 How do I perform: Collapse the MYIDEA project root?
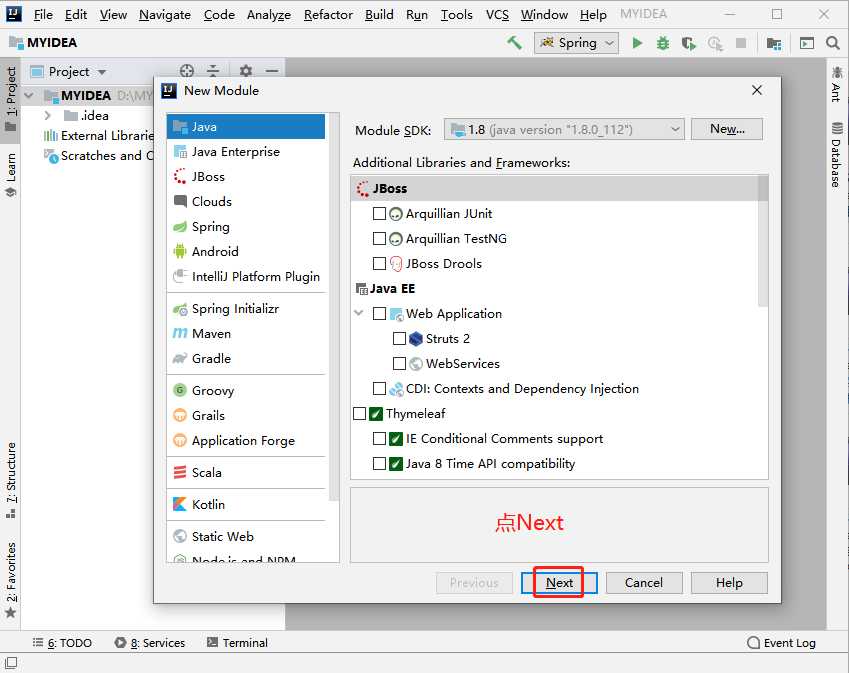(x=29, y=96)
